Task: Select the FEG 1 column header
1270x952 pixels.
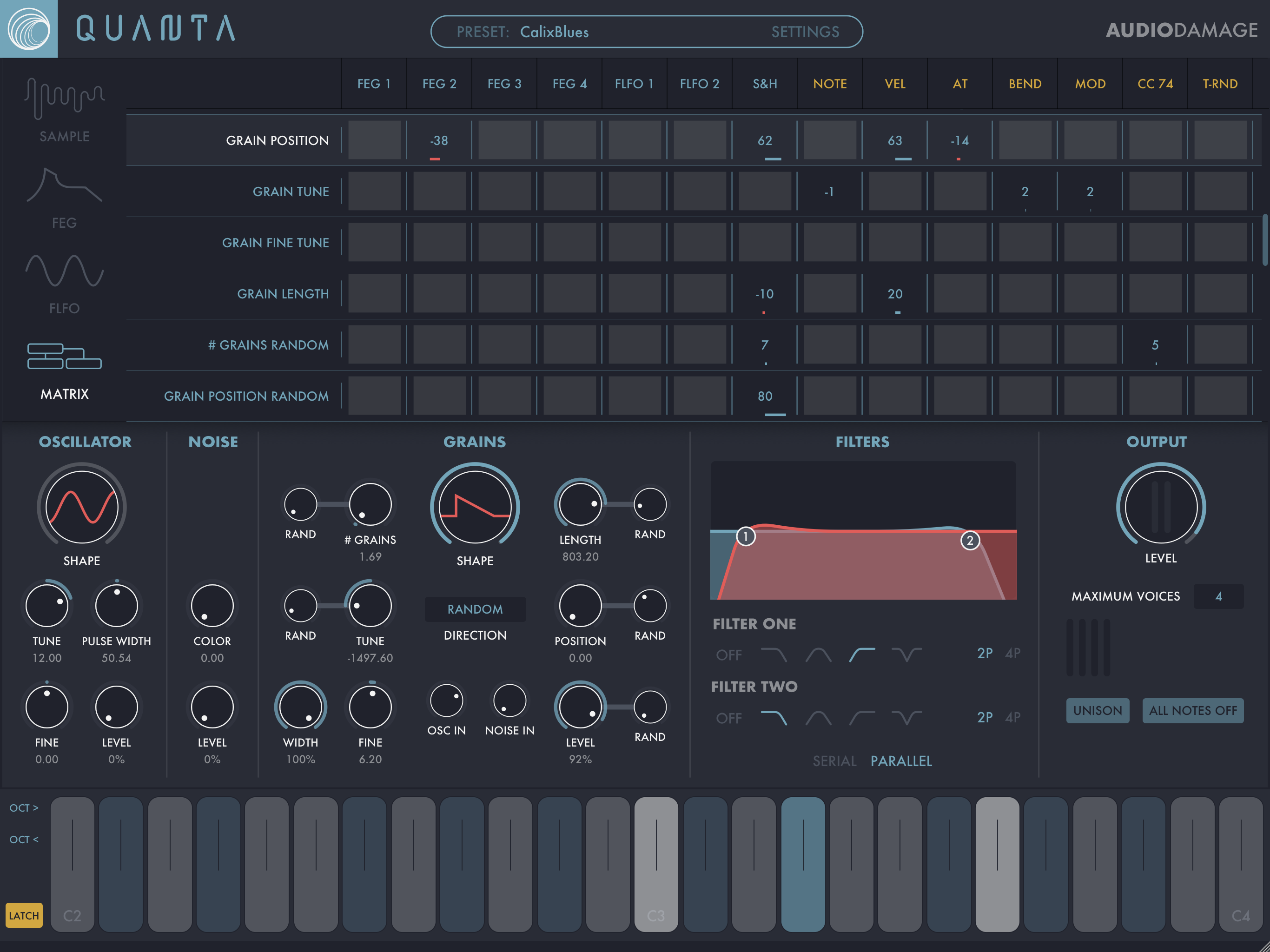Action: pos(374,84)
